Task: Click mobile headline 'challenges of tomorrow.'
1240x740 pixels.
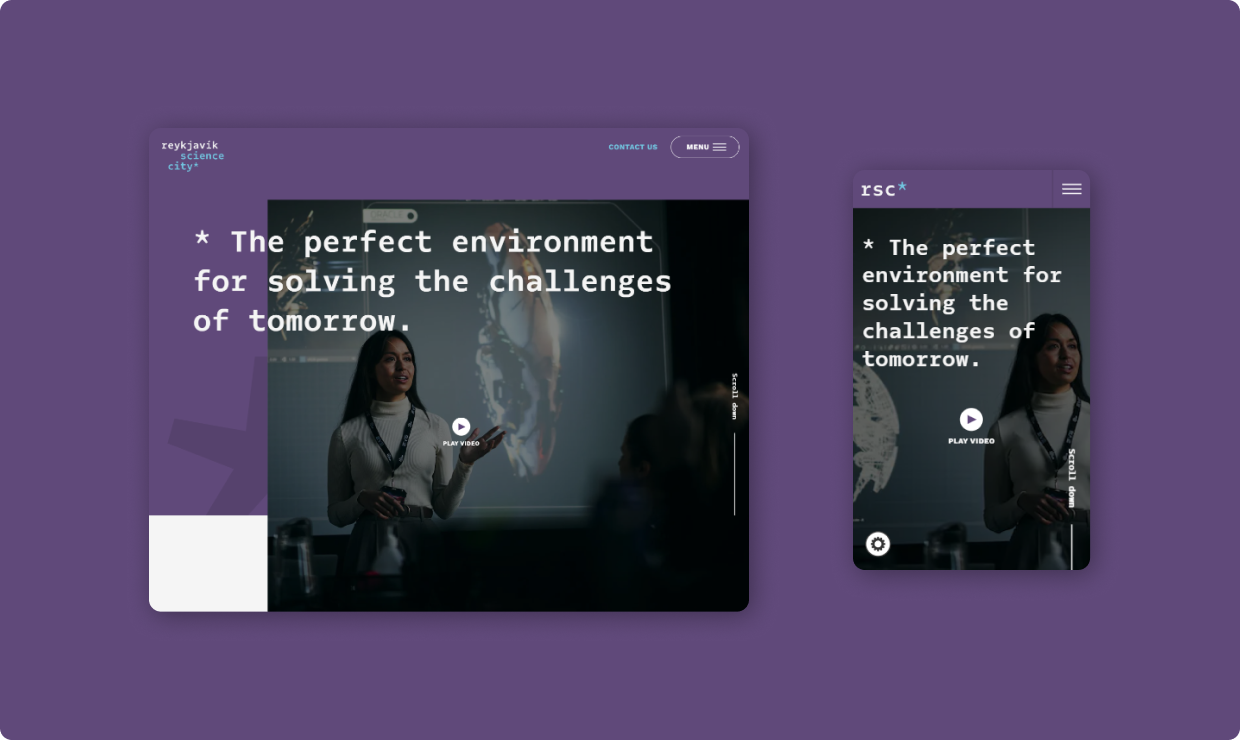Action: pos(948,345)
